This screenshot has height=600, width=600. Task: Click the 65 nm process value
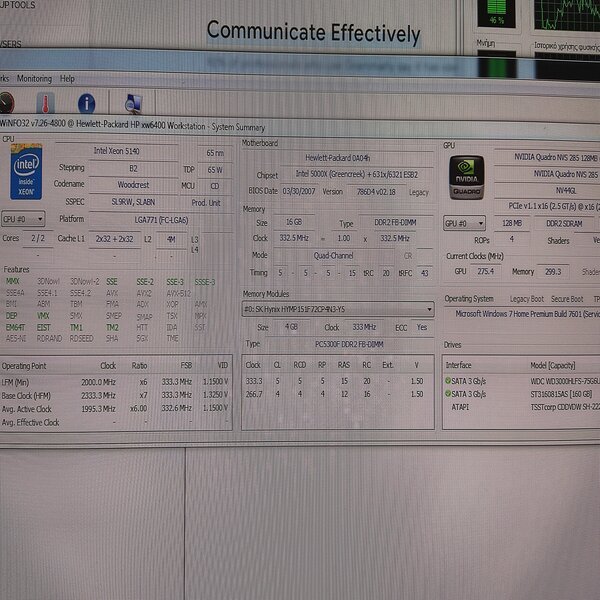pos(215,153)
